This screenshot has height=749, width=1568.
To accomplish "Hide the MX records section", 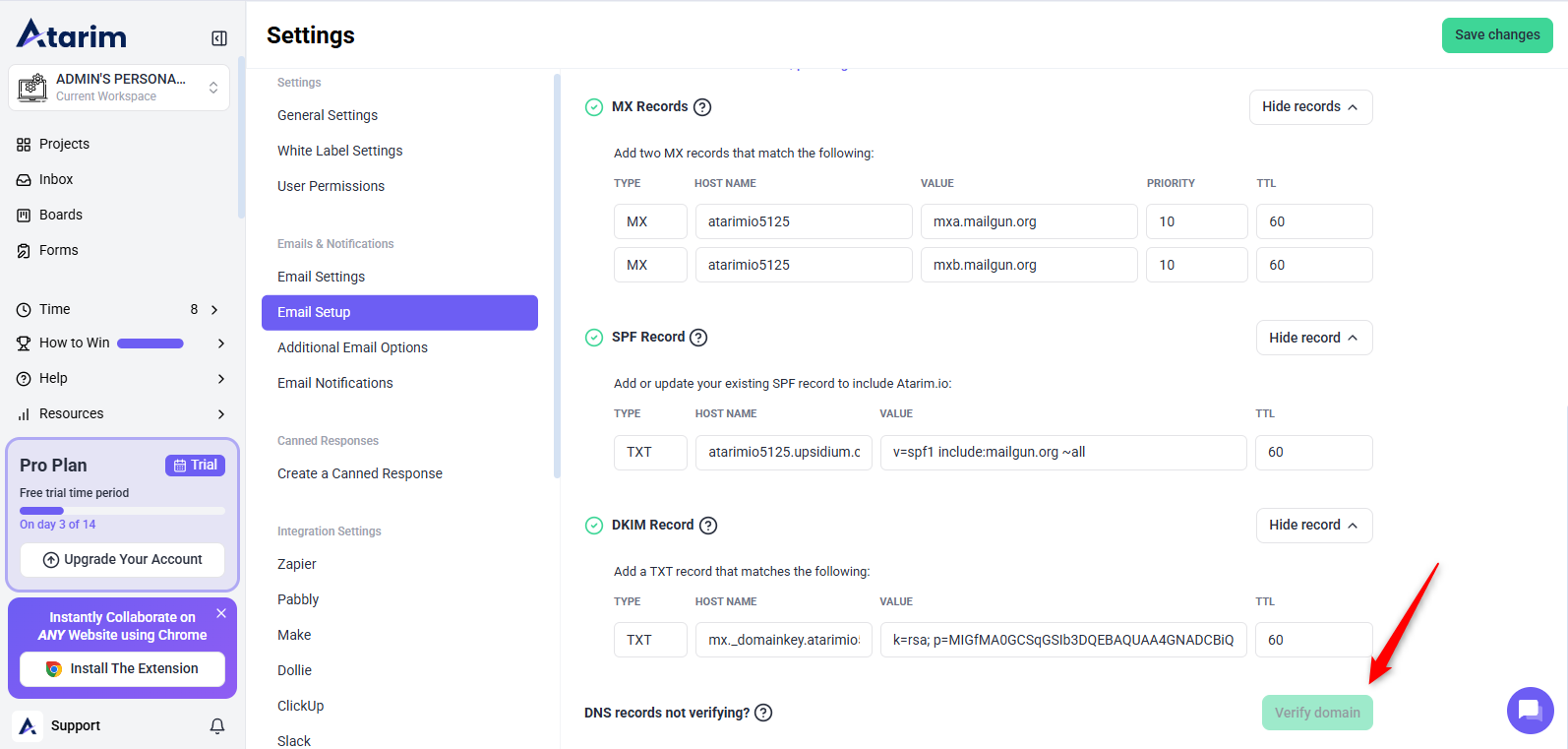I will 1310,107.
